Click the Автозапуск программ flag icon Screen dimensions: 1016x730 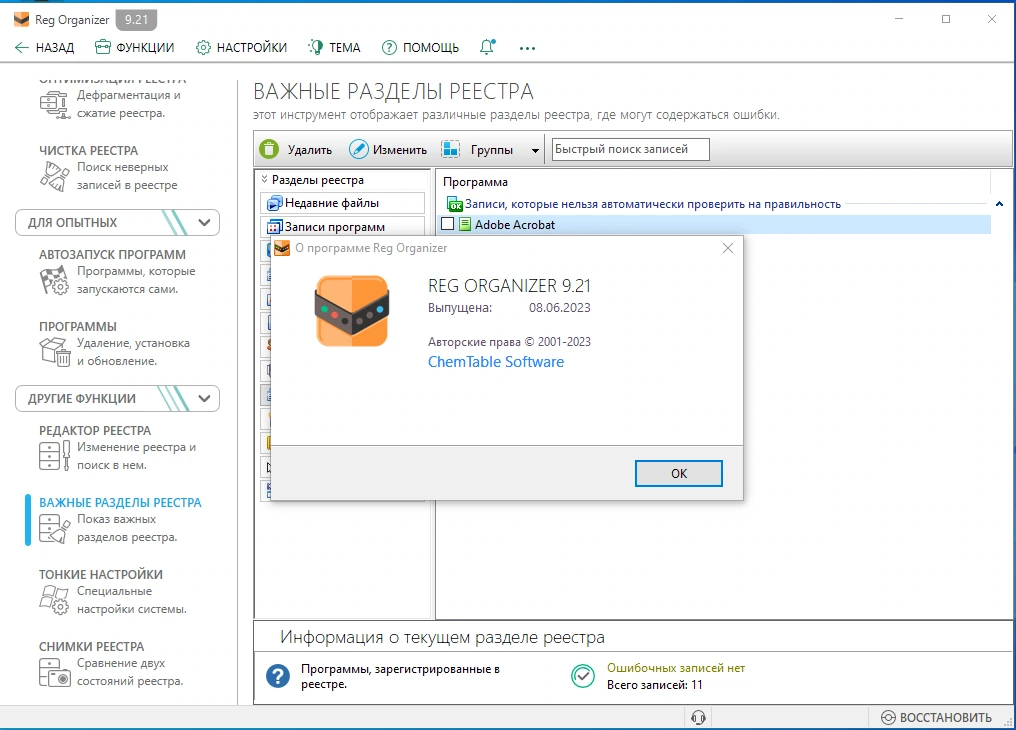[x=54, y=280]
